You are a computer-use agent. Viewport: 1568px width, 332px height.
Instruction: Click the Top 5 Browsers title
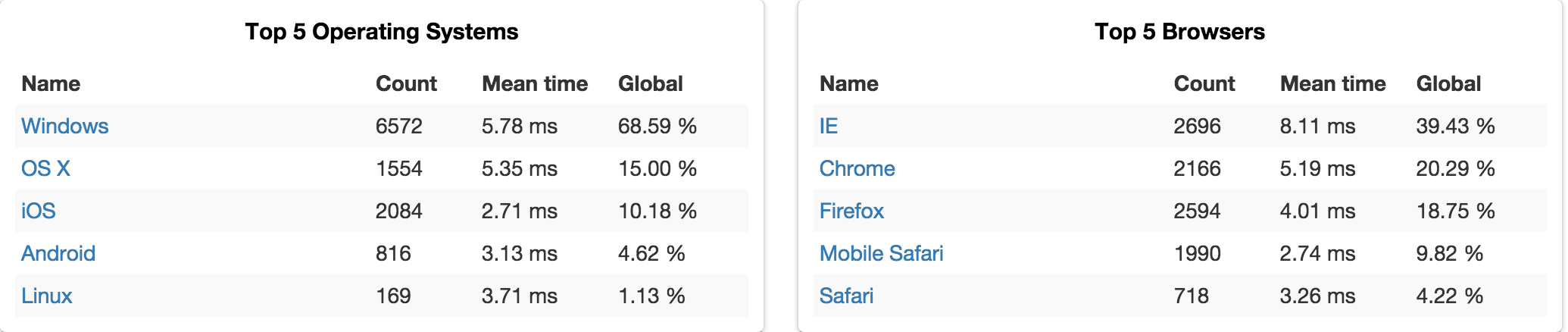(1179, 32)
